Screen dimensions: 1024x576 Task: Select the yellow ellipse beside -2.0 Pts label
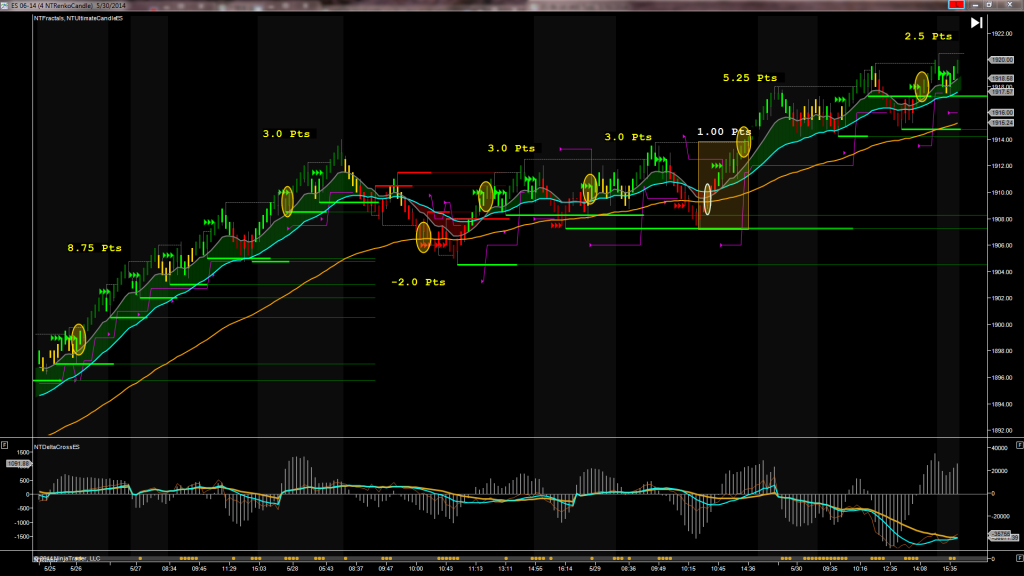click(423, 237)
